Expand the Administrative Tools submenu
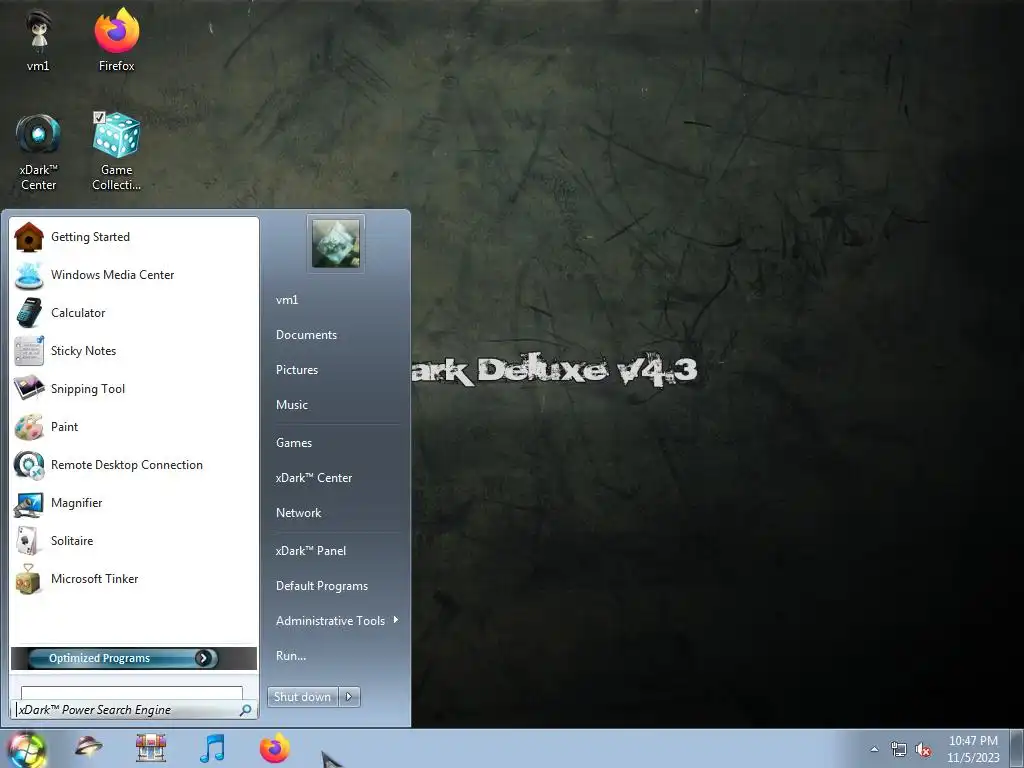 [396, 620]
